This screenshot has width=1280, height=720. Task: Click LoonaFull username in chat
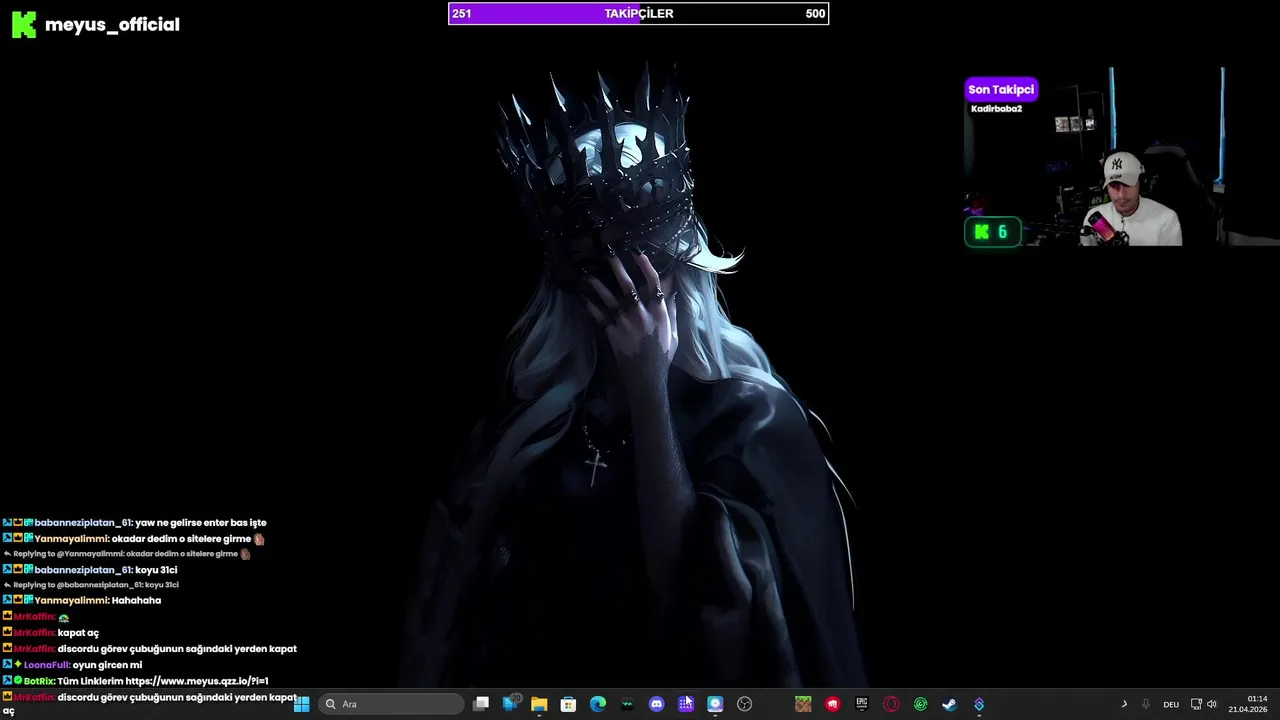coord(46,665)
